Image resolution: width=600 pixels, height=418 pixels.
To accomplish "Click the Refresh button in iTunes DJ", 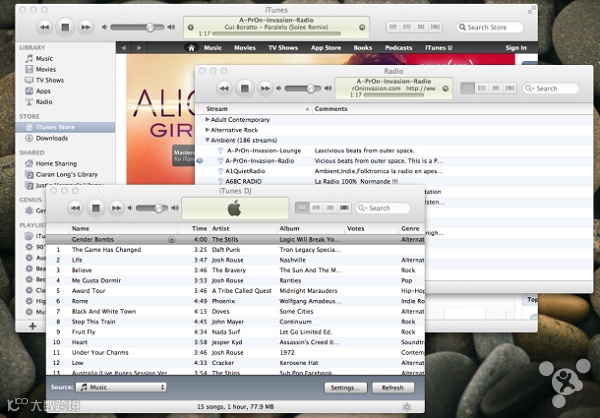I will click(393, 388).
